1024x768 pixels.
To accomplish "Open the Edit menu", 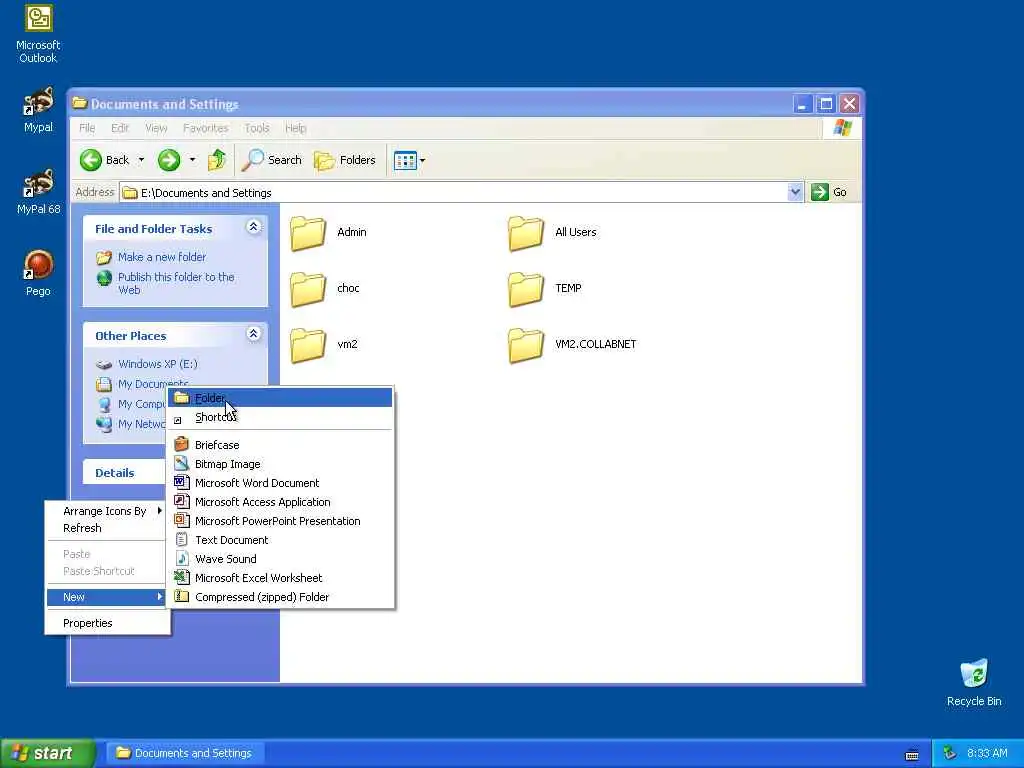I will [120, 128].
